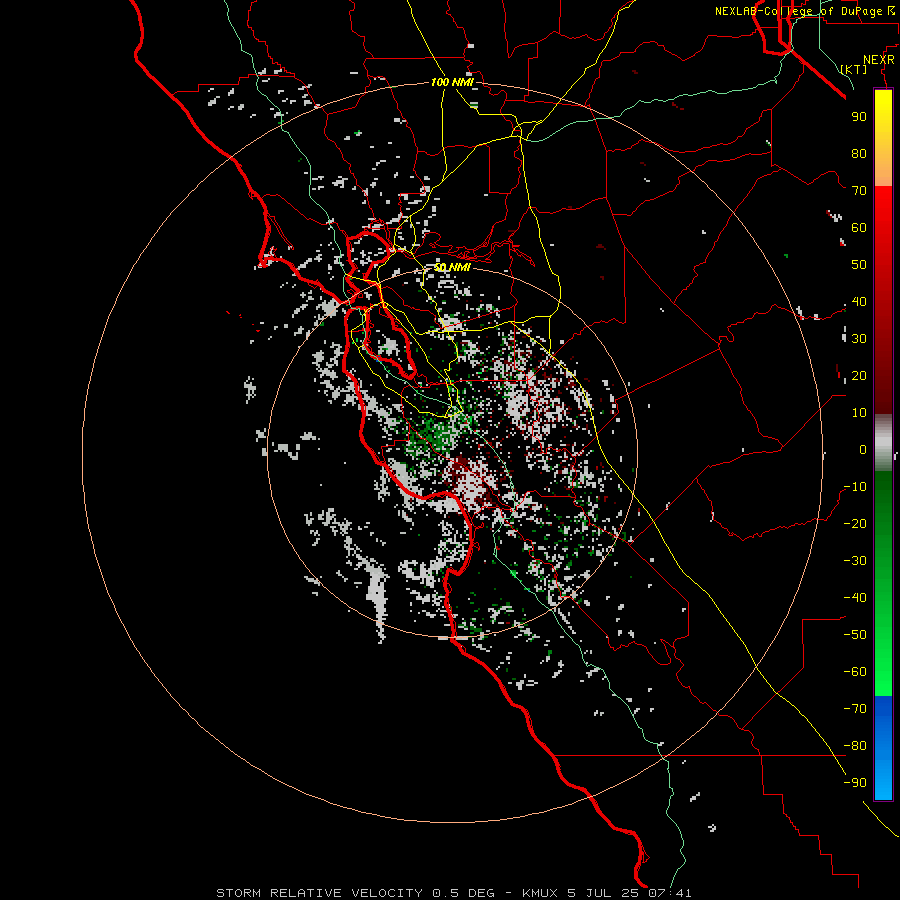Click the NEXR label above the scale

click(x=879, y=60)
